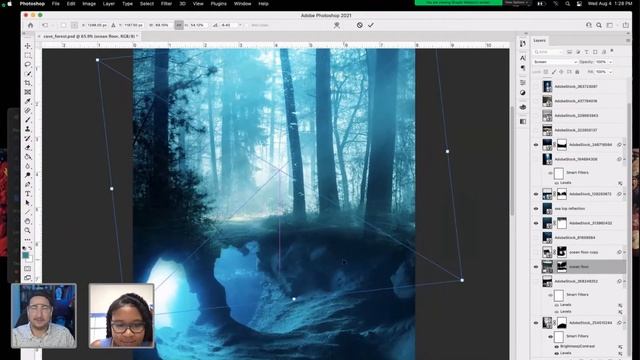Open the Layer menu

coord(109,4)
